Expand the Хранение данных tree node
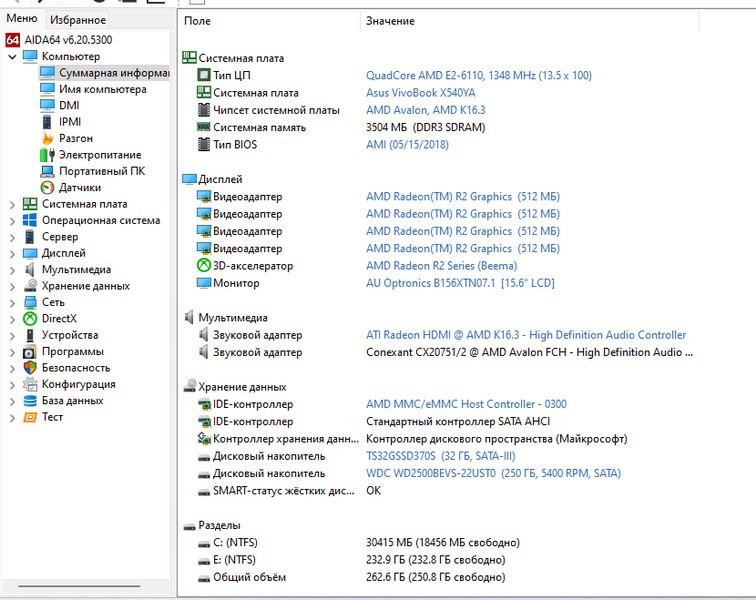This screenshot has height=600, width=756. (12, 286)
